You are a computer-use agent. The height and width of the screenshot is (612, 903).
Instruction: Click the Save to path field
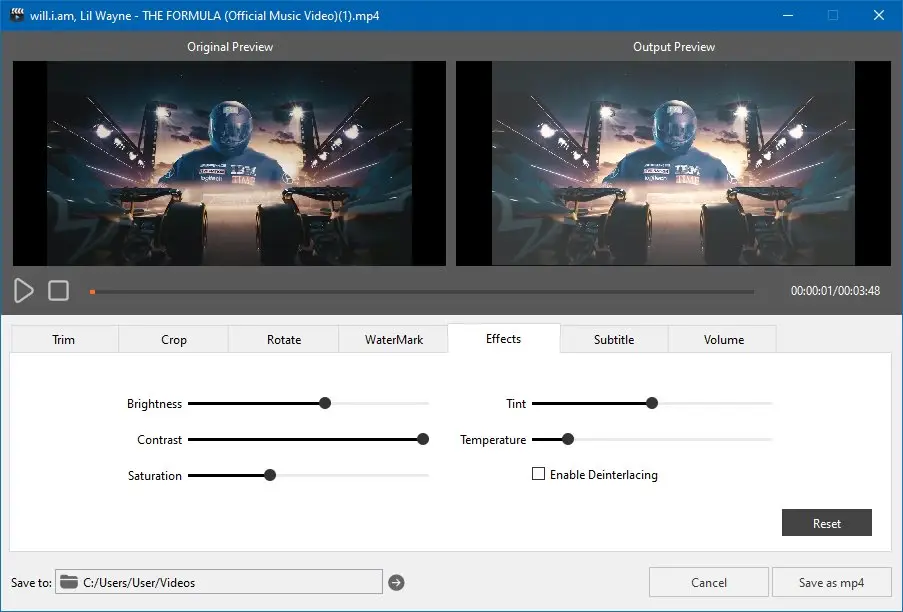point(219,582)
